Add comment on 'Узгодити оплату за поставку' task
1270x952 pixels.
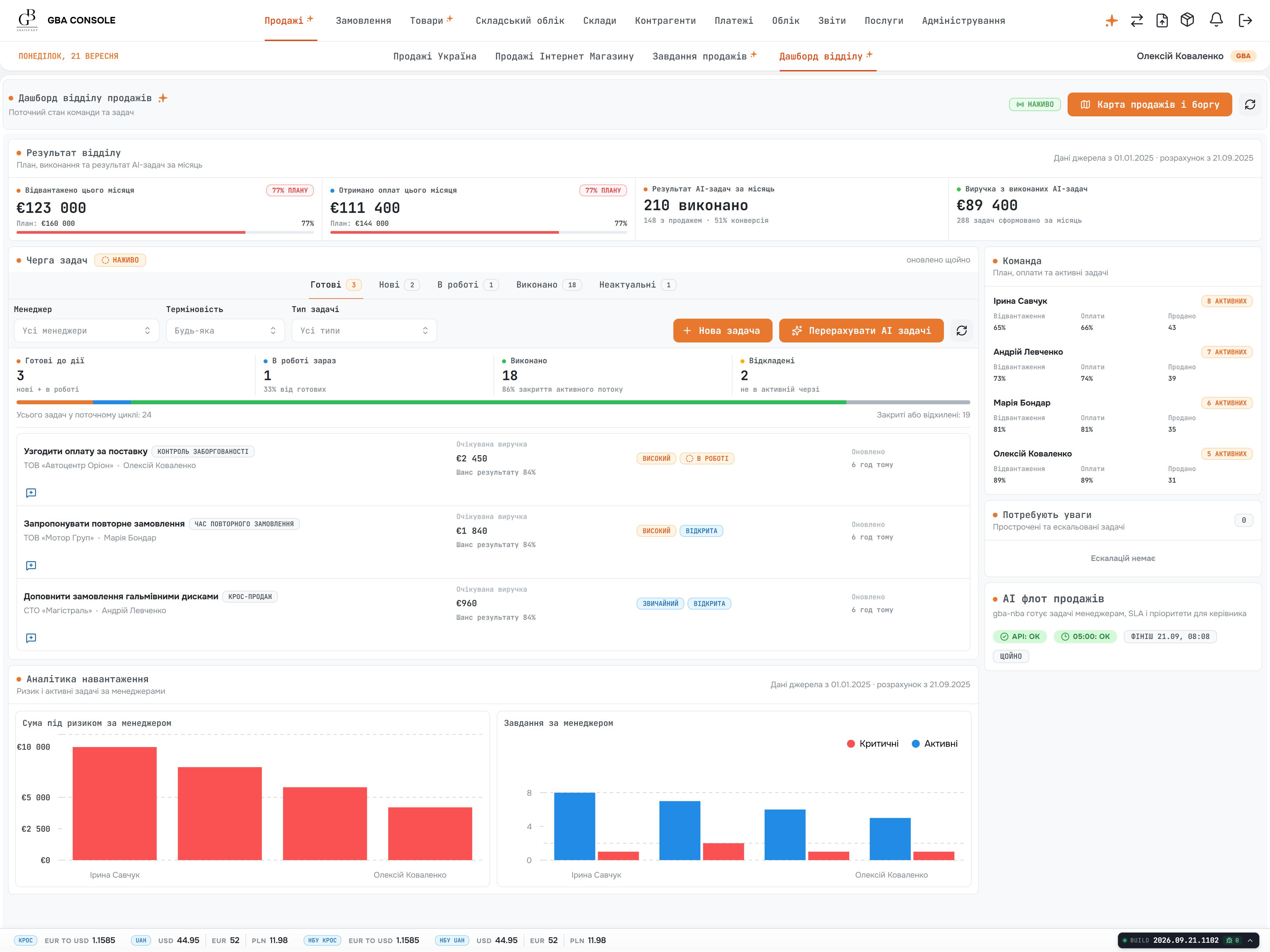[x=31, y=493]
